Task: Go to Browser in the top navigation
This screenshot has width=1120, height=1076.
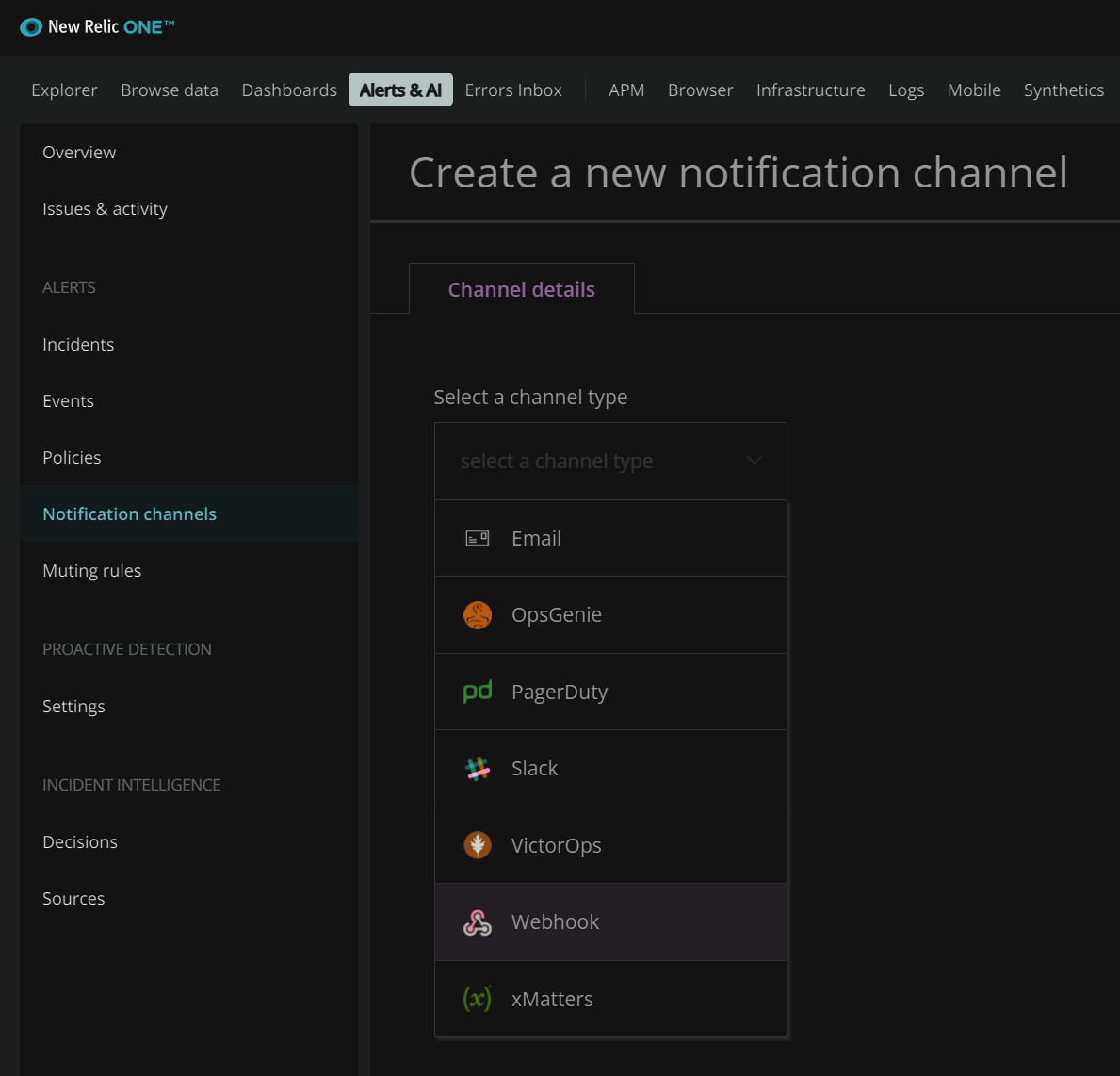Action: pos(701,90)
